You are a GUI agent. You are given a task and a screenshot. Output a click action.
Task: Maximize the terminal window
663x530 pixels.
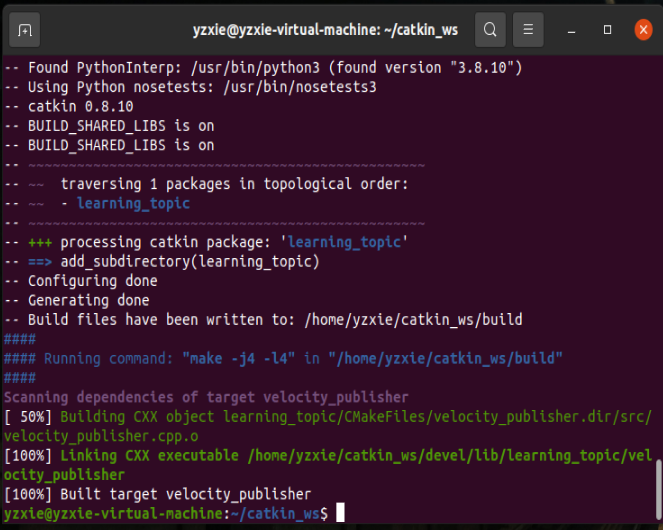point(607,30)
